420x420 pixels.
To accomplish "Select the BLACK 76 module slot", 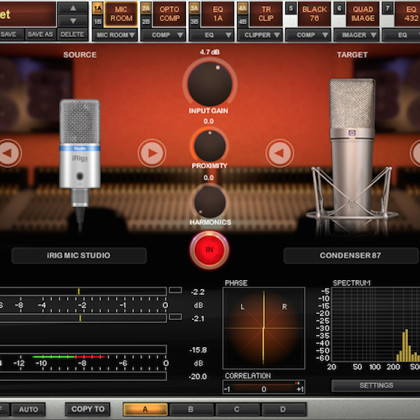I will coord(314,14).
